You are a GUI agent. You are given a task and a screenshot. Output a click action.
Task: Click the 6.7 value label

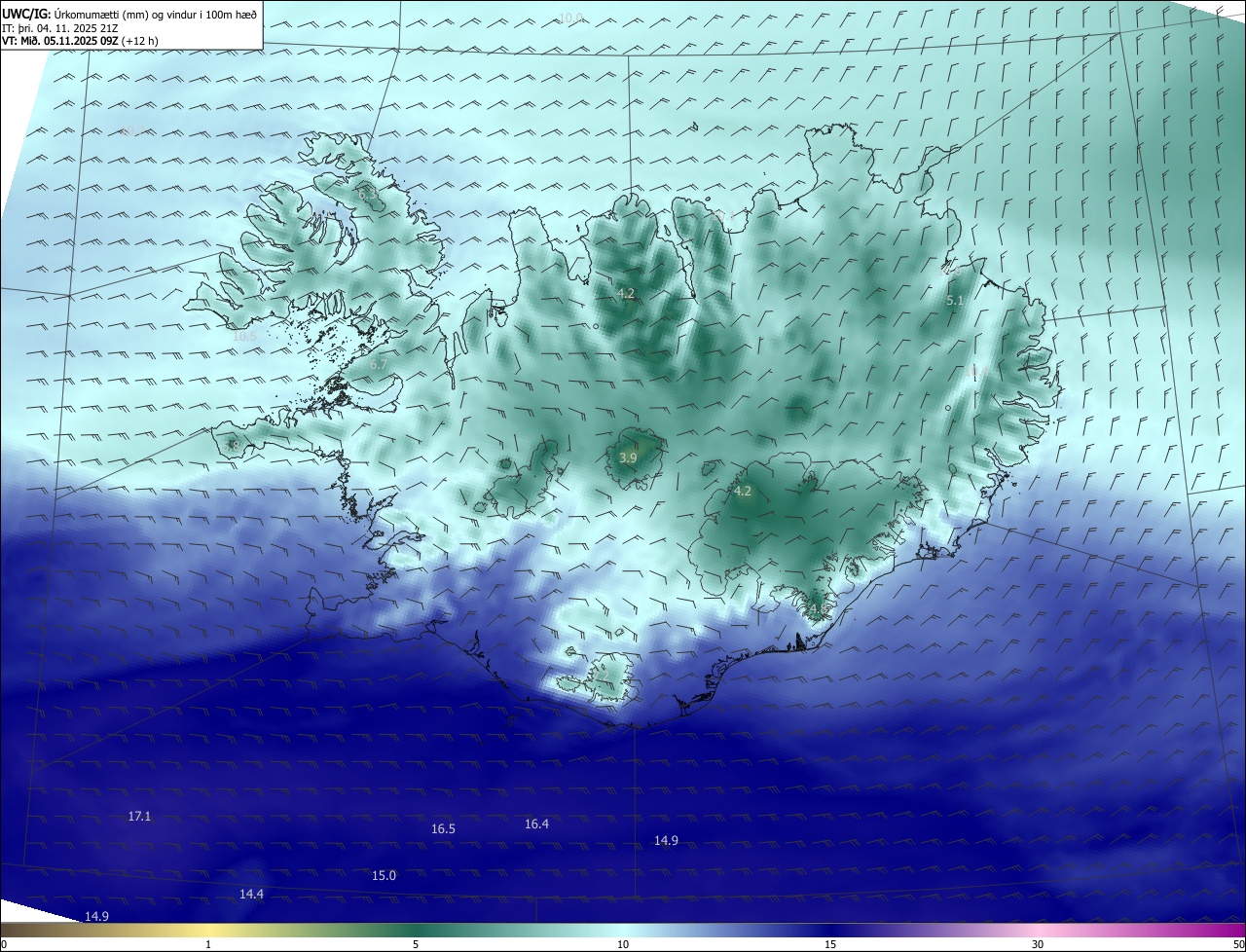point(379,364)
